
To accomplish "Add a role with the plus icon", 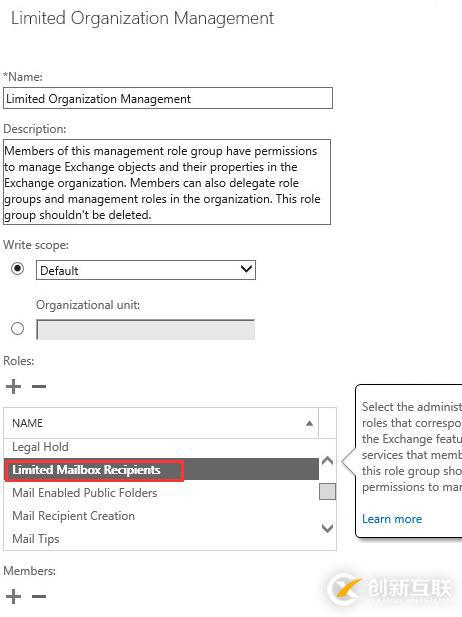I will point(13,386).
